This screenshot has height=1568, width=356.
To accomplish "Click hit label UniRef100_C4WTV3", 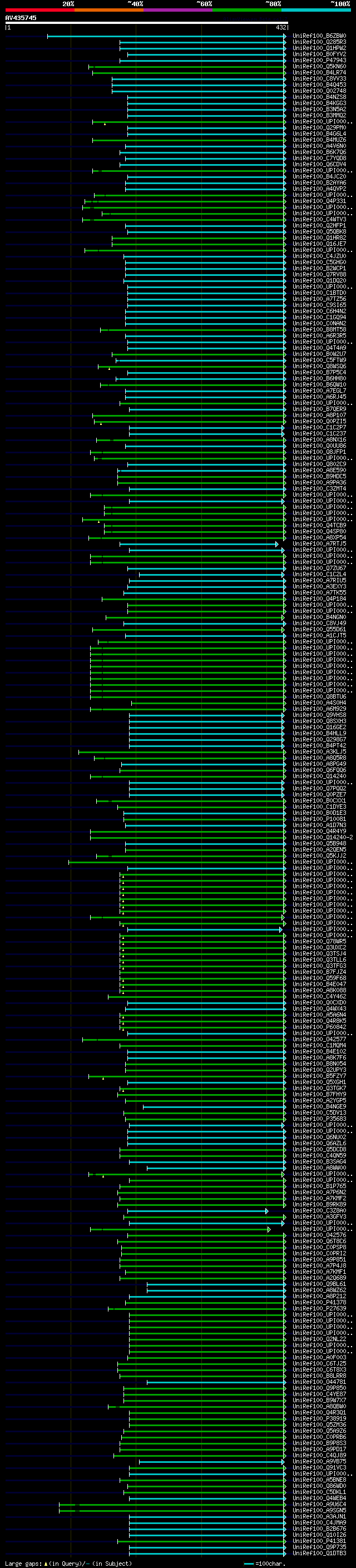I will pyautogui.click(x=319, y=219).
